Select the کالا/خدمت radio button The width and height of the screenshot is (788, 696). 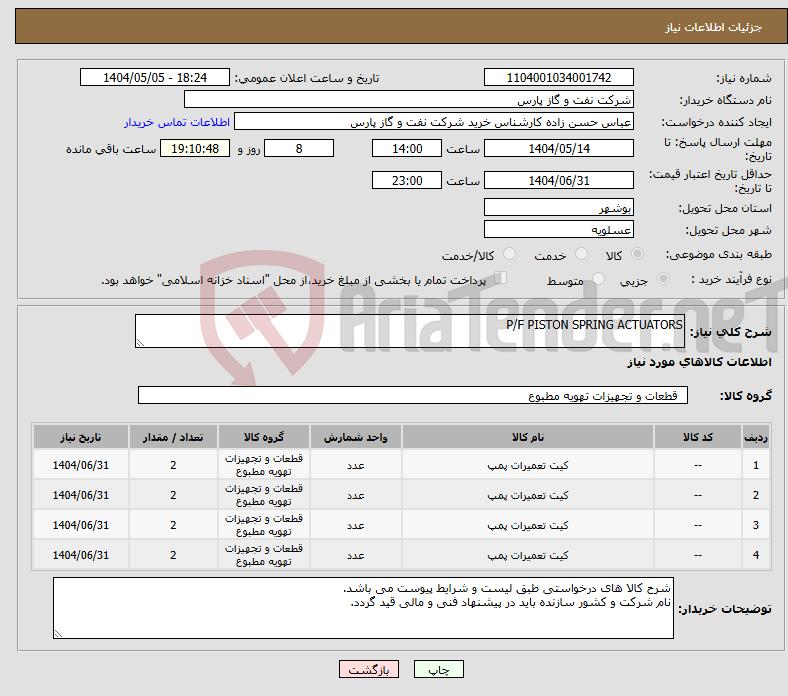point(510,254)
